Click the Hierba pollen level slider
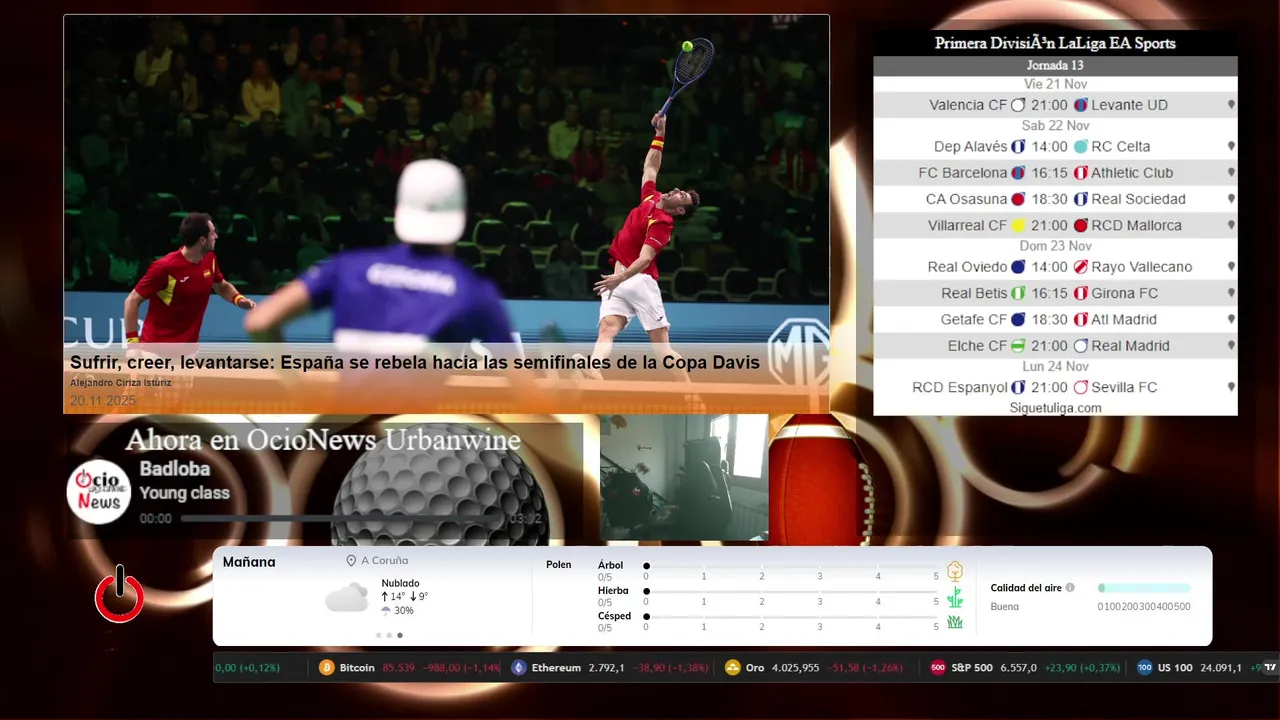The height and width of the screenshot is (720, 1280). pos(791,592)
